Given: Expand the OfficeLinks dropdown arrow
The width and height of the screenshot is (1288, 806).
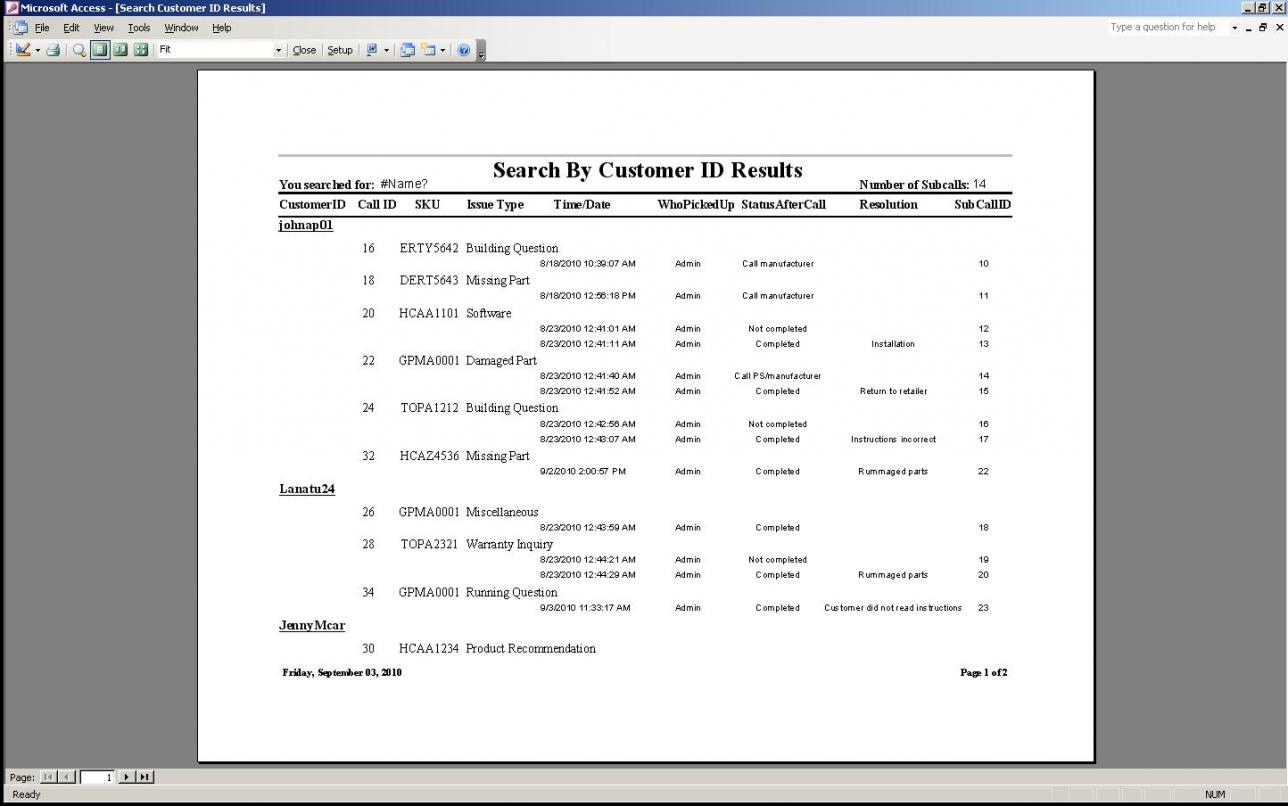Looking at the screenshot, I should [386, 49].
